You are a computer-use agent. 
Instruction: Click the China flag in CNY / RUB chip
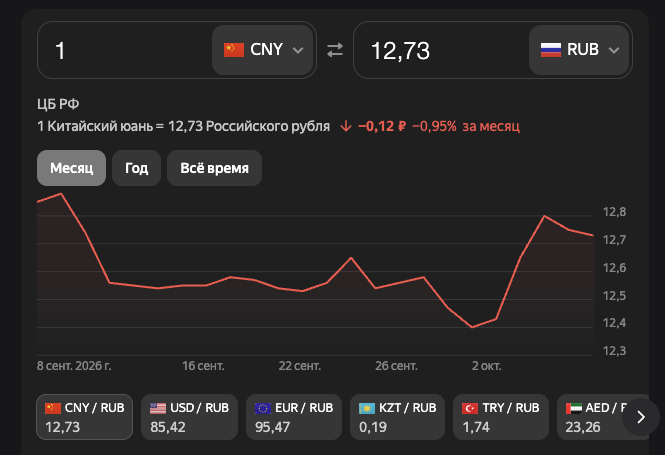[53, 408]
